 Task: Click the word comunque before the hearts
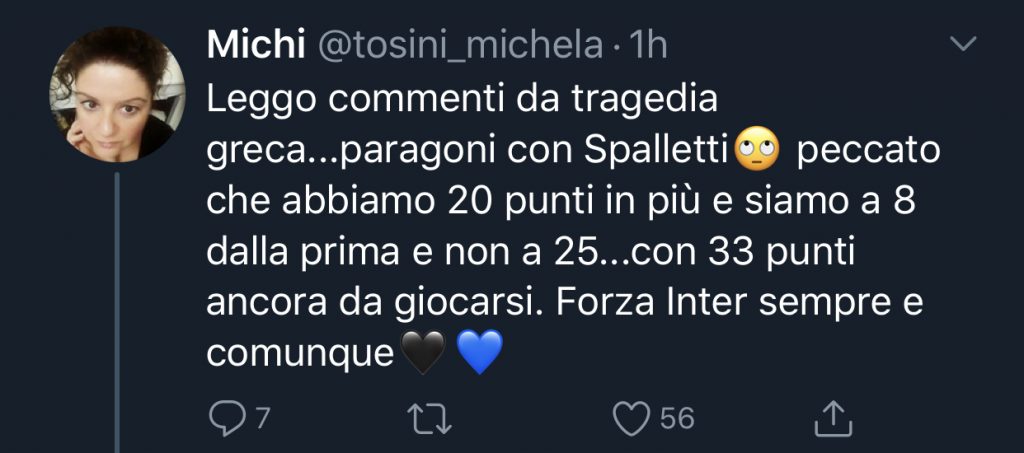click(301, 353)
